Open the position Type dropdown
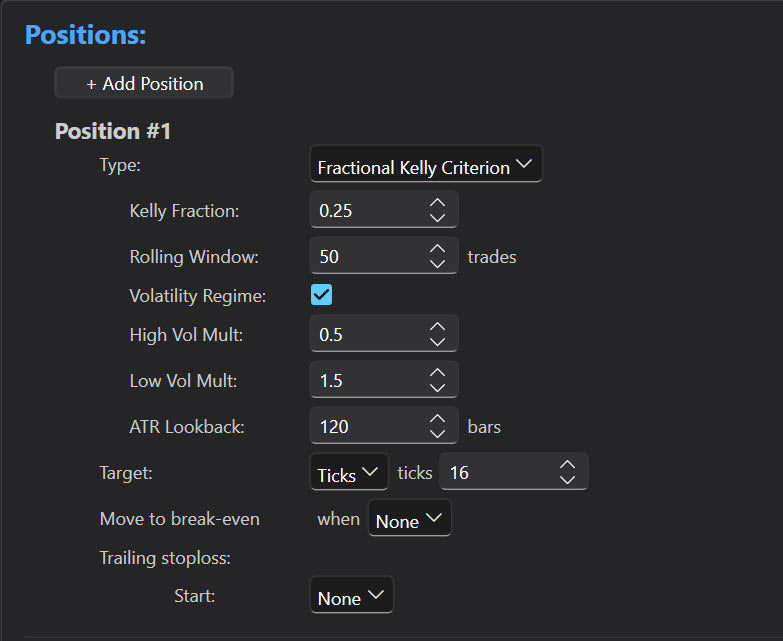This screenshot has width=783, height=641. click(x=425, y=166)
